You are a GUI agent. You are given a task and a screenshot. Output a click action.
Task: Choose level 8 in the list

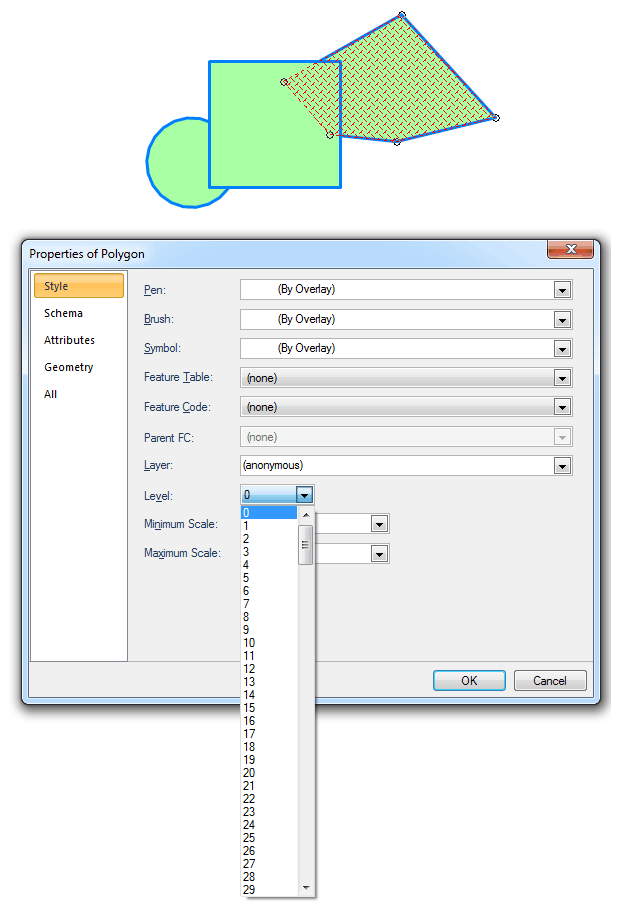269,617
